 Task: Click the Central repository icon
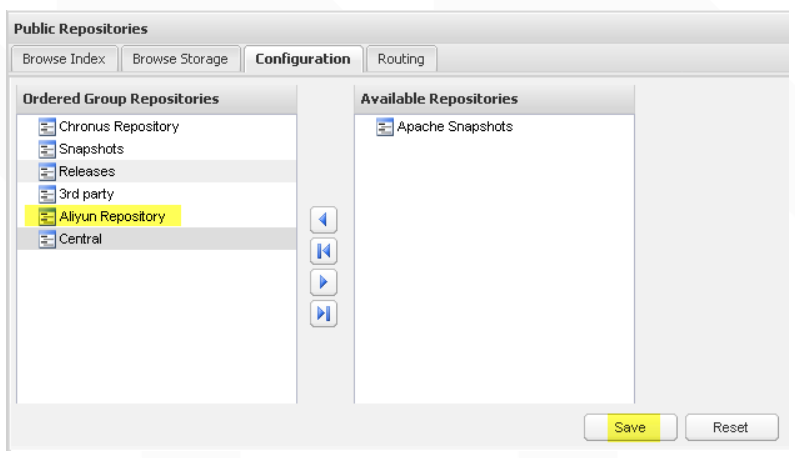click(x=47, y=239)
